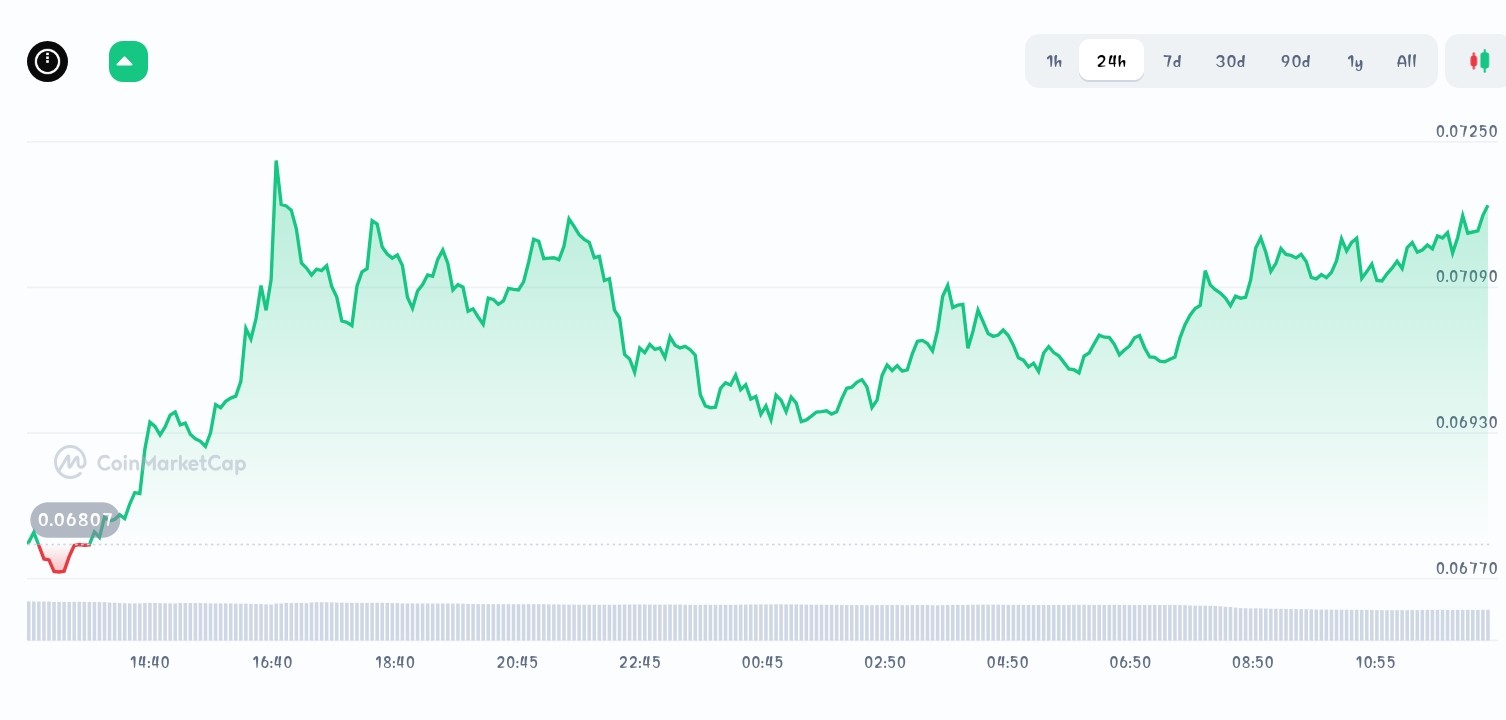This screenshot has width=1506, height=720.
Task: Select the 1h time range
Action: point(1054,61)
